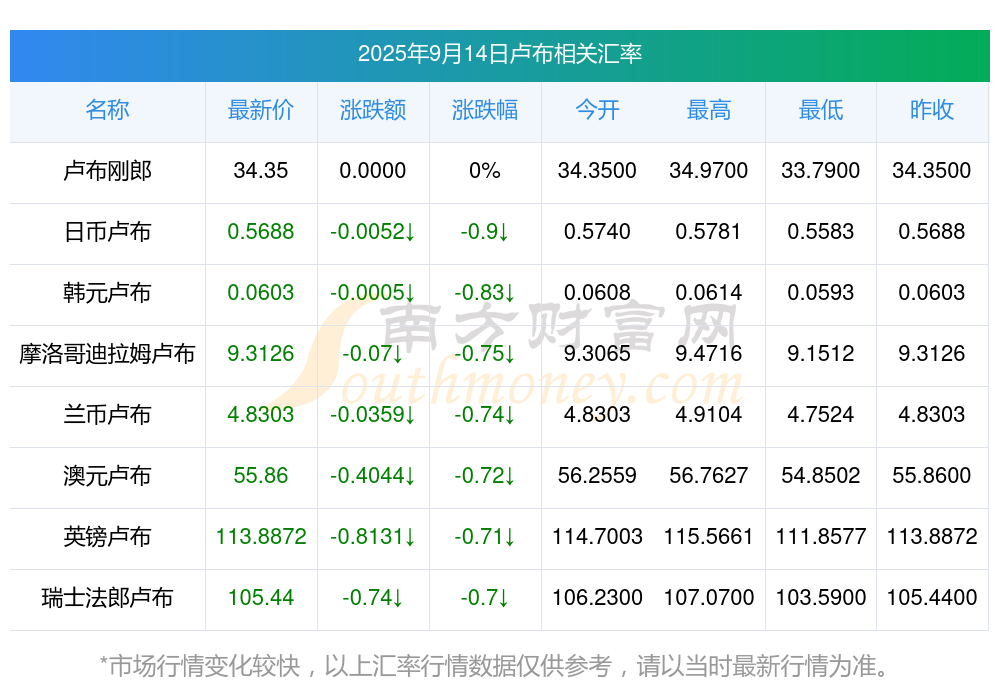The image size is (1000, 698).
Task: Select the 澳元卢布 row name
Action: 107,476
